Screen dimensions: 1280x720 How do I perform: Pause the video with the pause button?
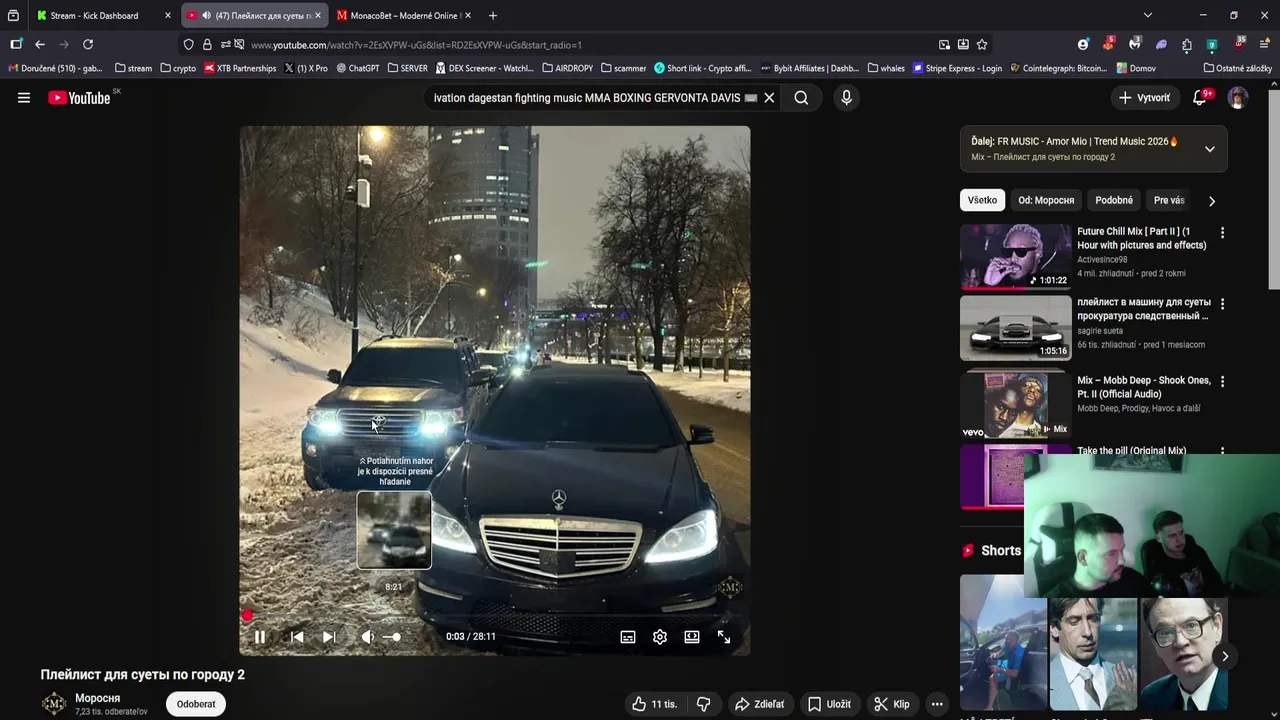click(260, 637)
